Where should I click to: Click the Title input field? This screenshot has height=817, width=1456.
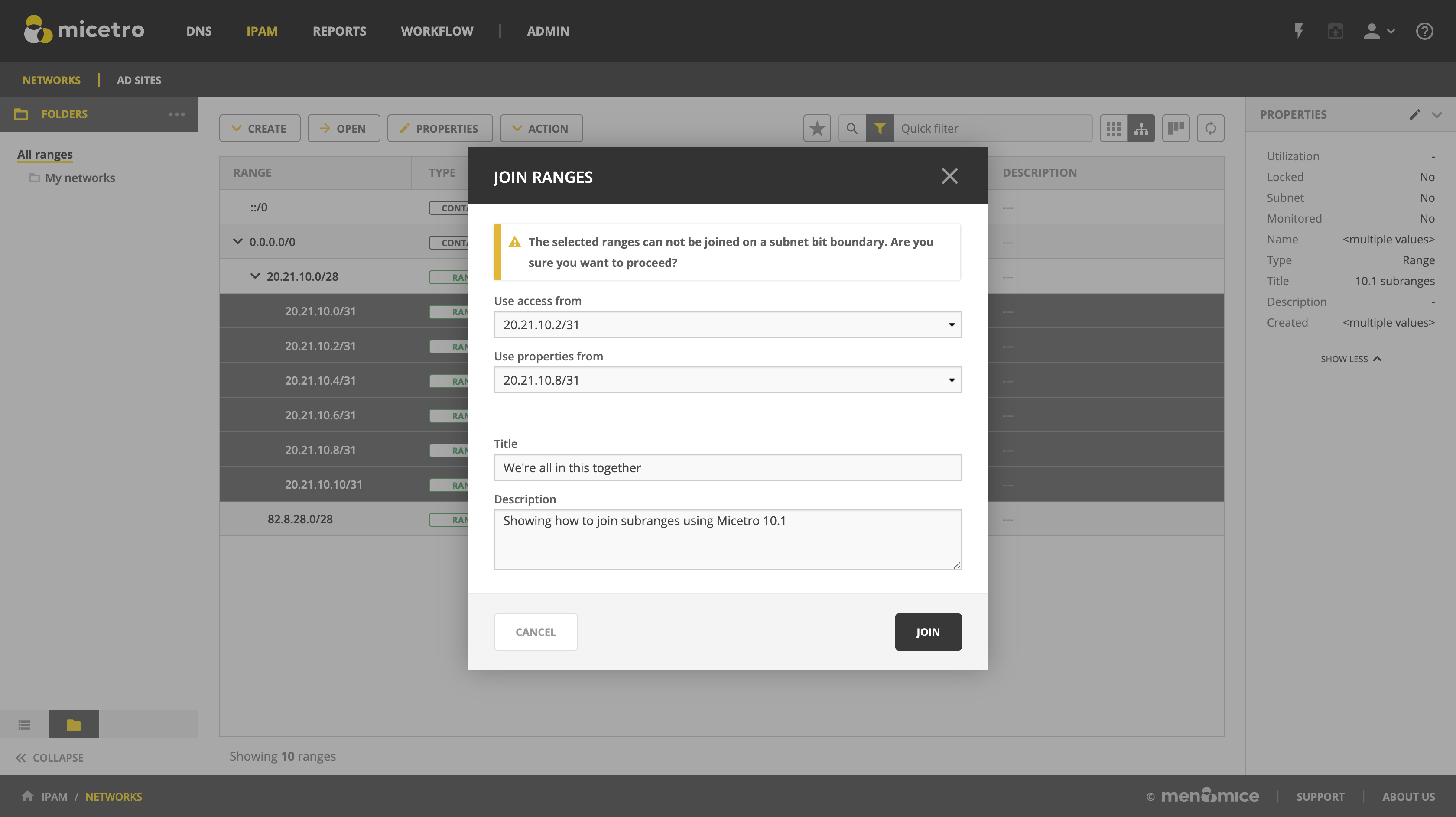pyautogui.click(x=728, y=468)
